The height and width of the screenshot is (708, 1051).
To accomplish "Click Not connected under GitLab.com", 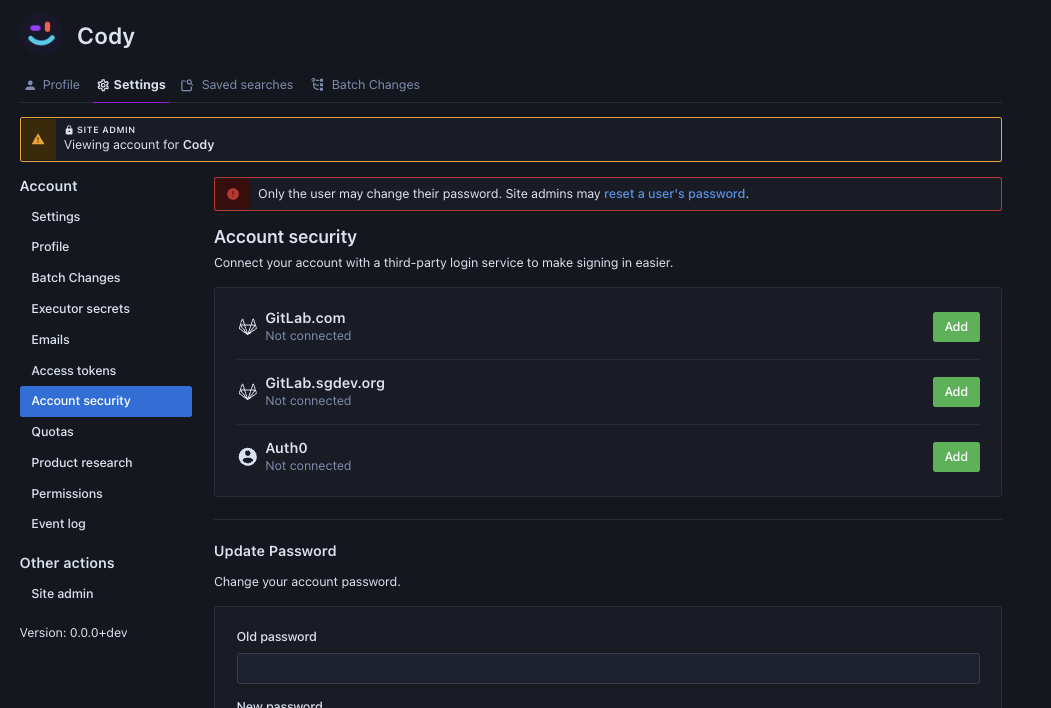I will click(308, 336).
